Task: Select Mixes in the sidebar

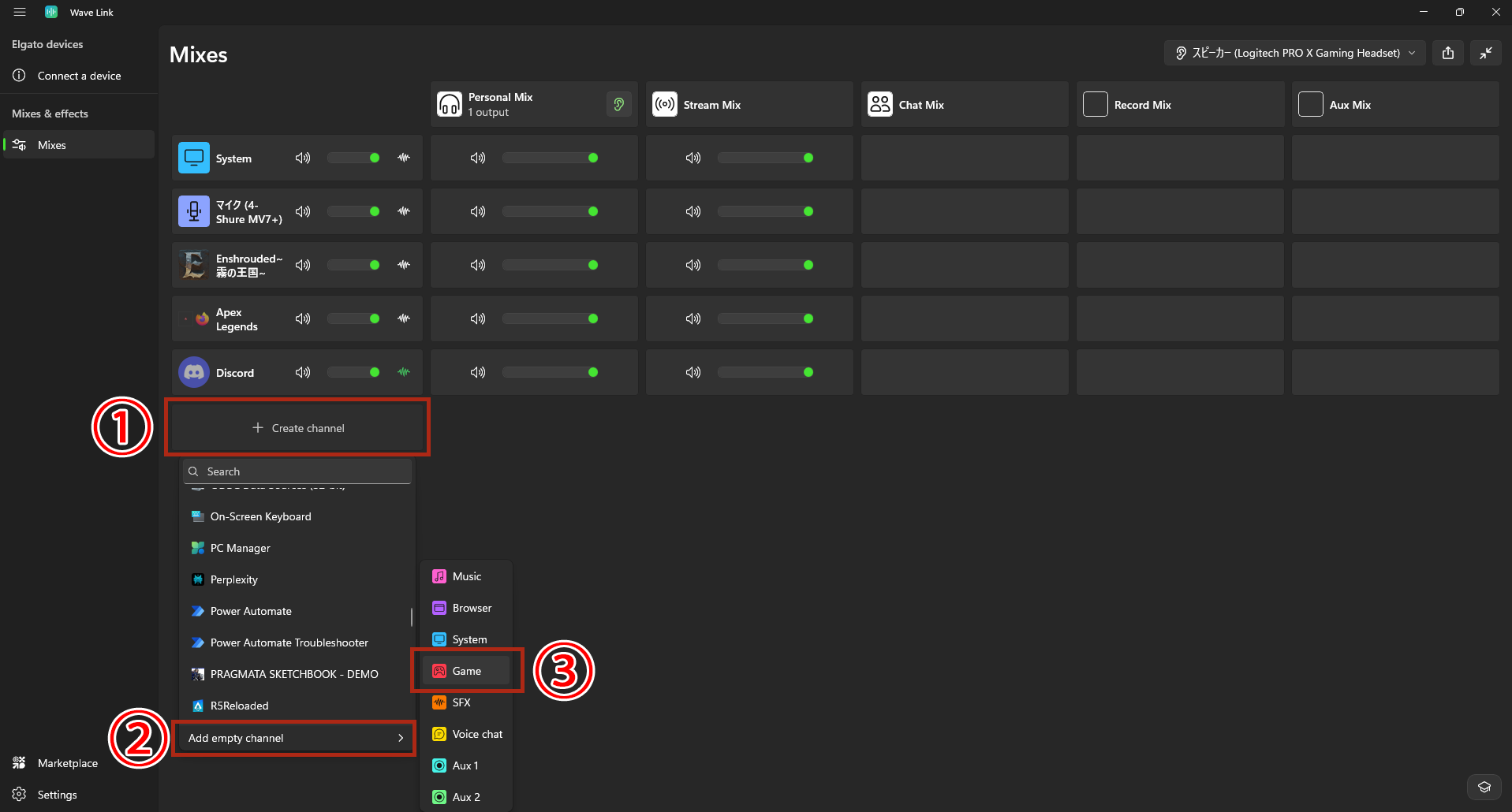Action: (79, 145)
